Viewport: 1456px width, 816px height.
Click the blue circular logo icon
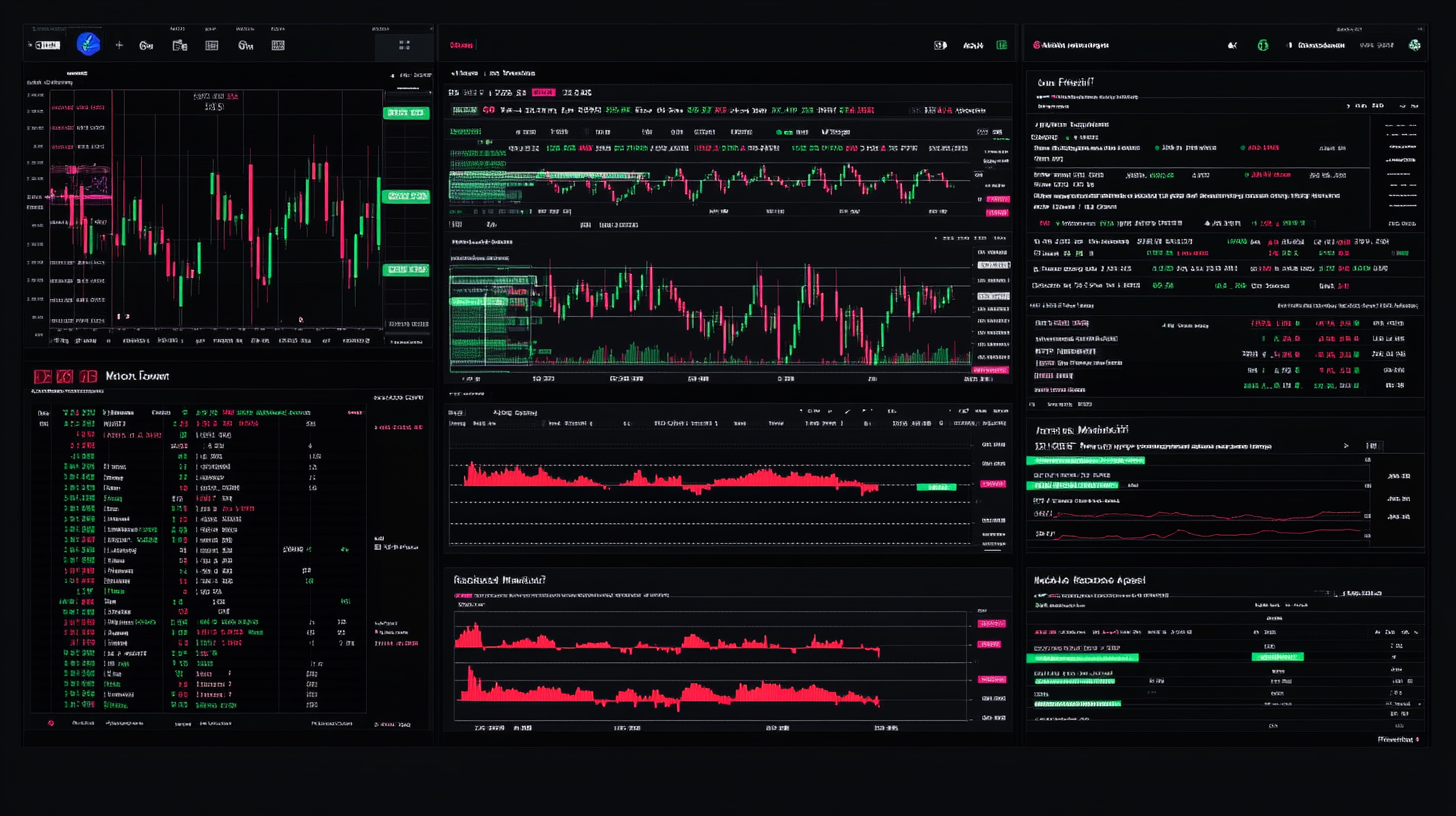[x=89, y=44]
